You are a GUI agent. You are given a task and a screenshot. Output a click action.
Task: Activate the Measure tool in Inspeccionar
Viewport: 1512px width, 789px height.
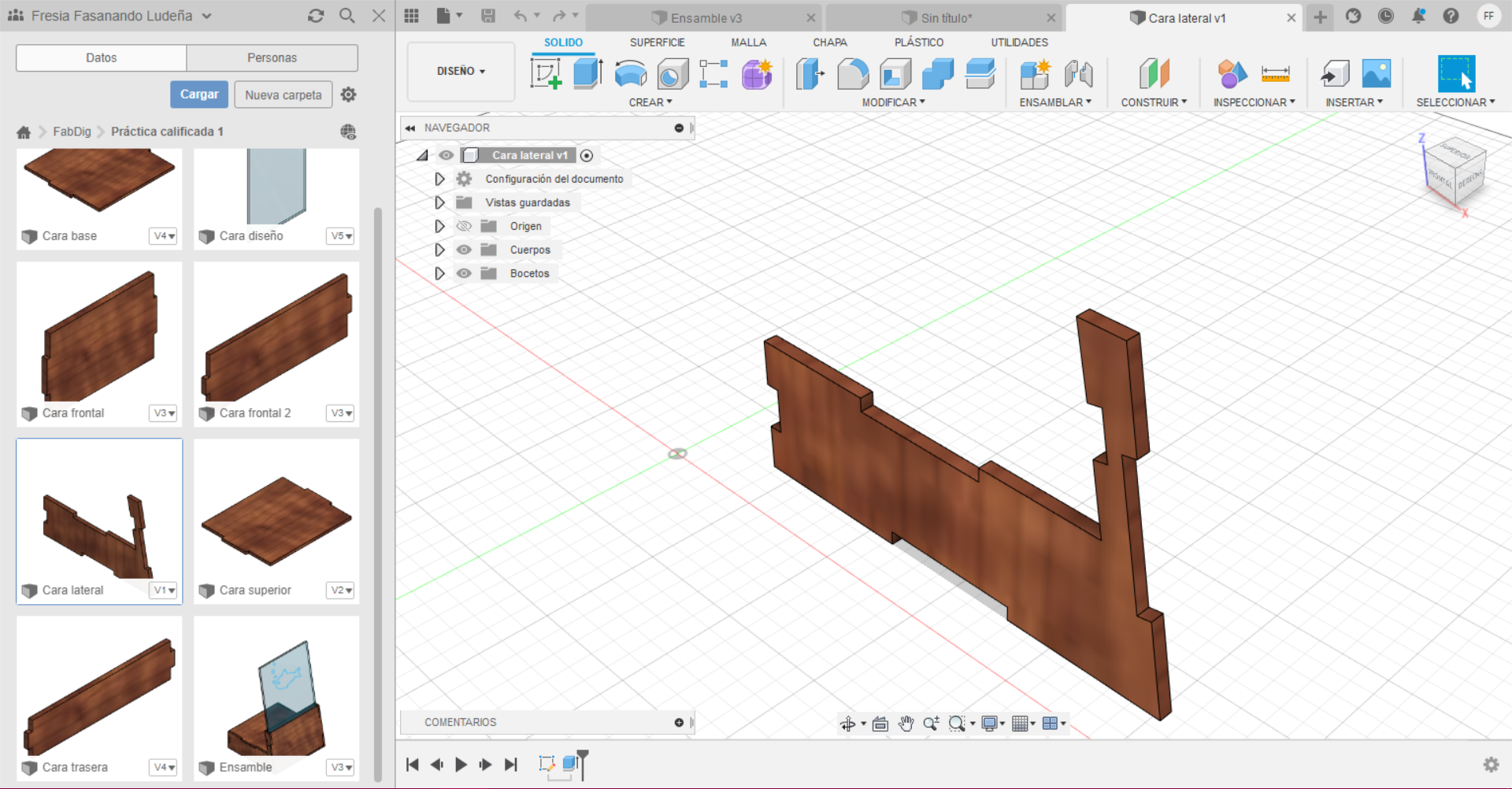1276,75
